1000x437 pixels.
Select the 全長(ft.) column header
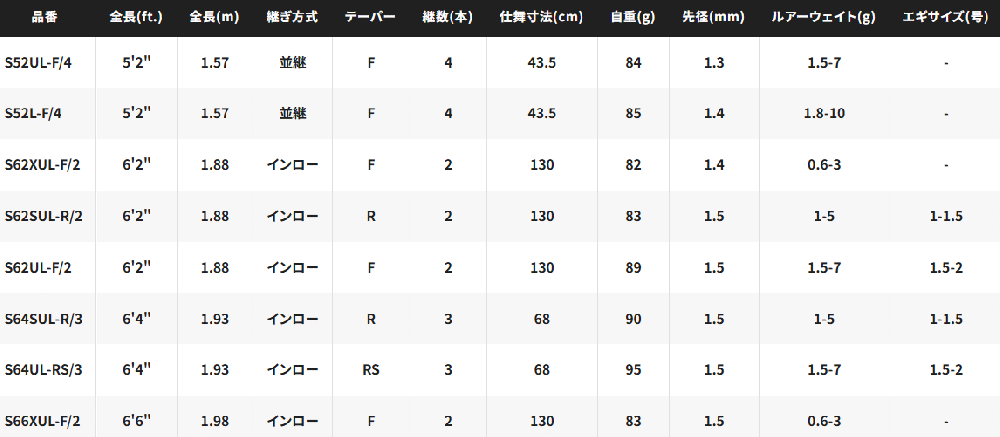(x=136, y=18)
